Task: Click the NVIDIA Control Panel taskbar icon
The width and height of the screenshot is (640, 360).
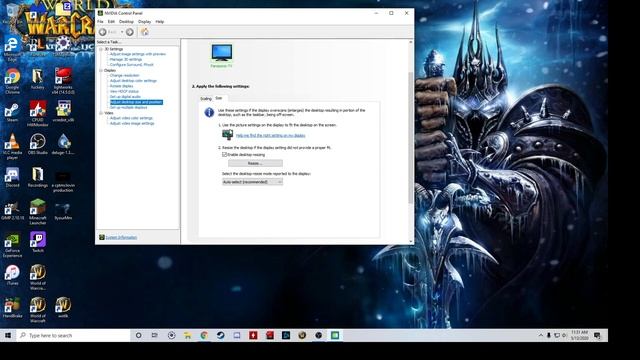Action: pyautogui.click(x=335, y=336)
